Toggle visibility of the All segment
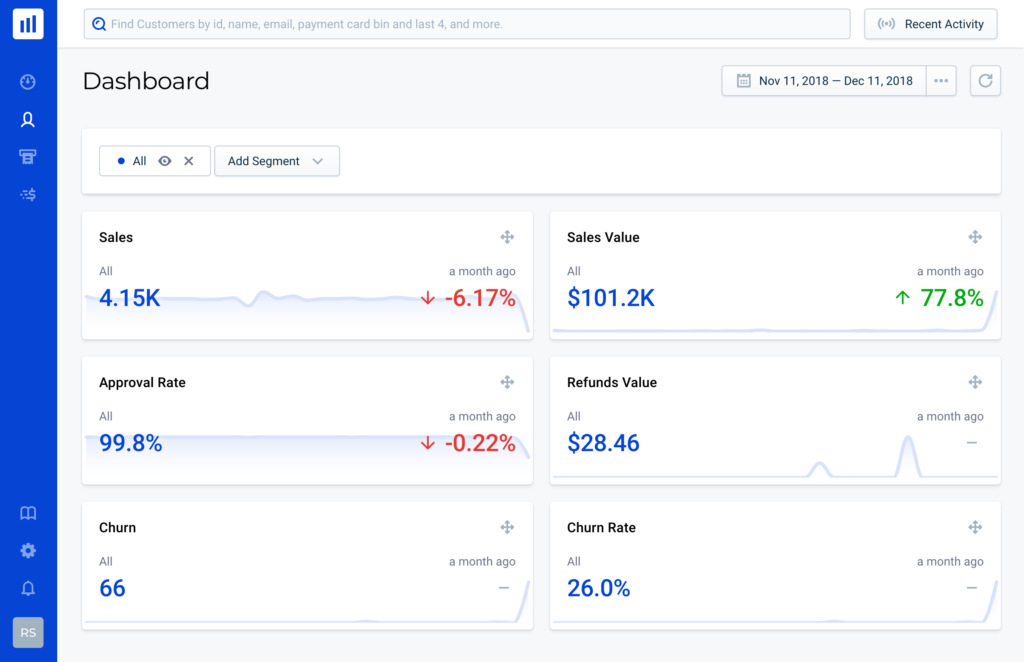1024x662 pixels. tap(165, 161)
